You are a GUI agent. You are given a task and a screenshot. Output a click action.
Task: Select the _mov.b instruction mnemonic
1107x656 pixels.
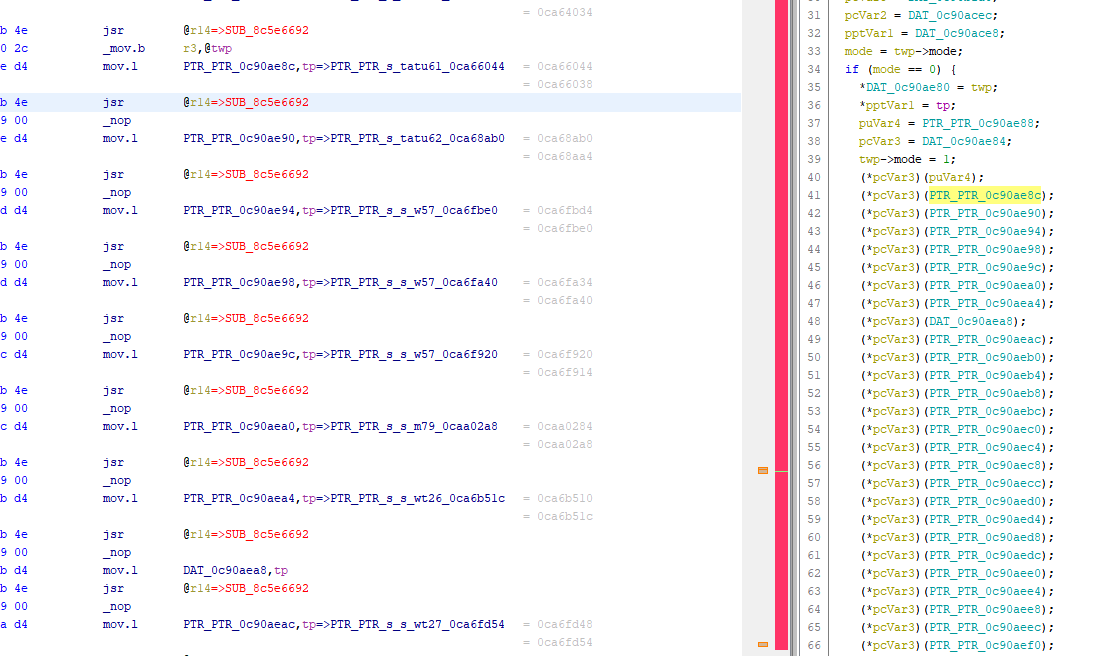pyautogui.click(x=124, y=48)
